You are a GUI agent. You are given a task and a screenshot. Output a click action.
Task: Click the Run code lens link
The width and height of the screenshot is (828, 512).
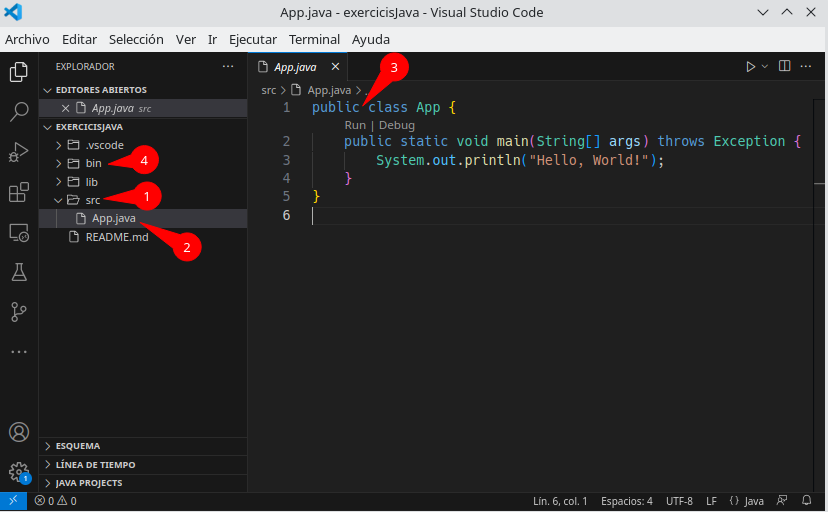tap(355, 126)
